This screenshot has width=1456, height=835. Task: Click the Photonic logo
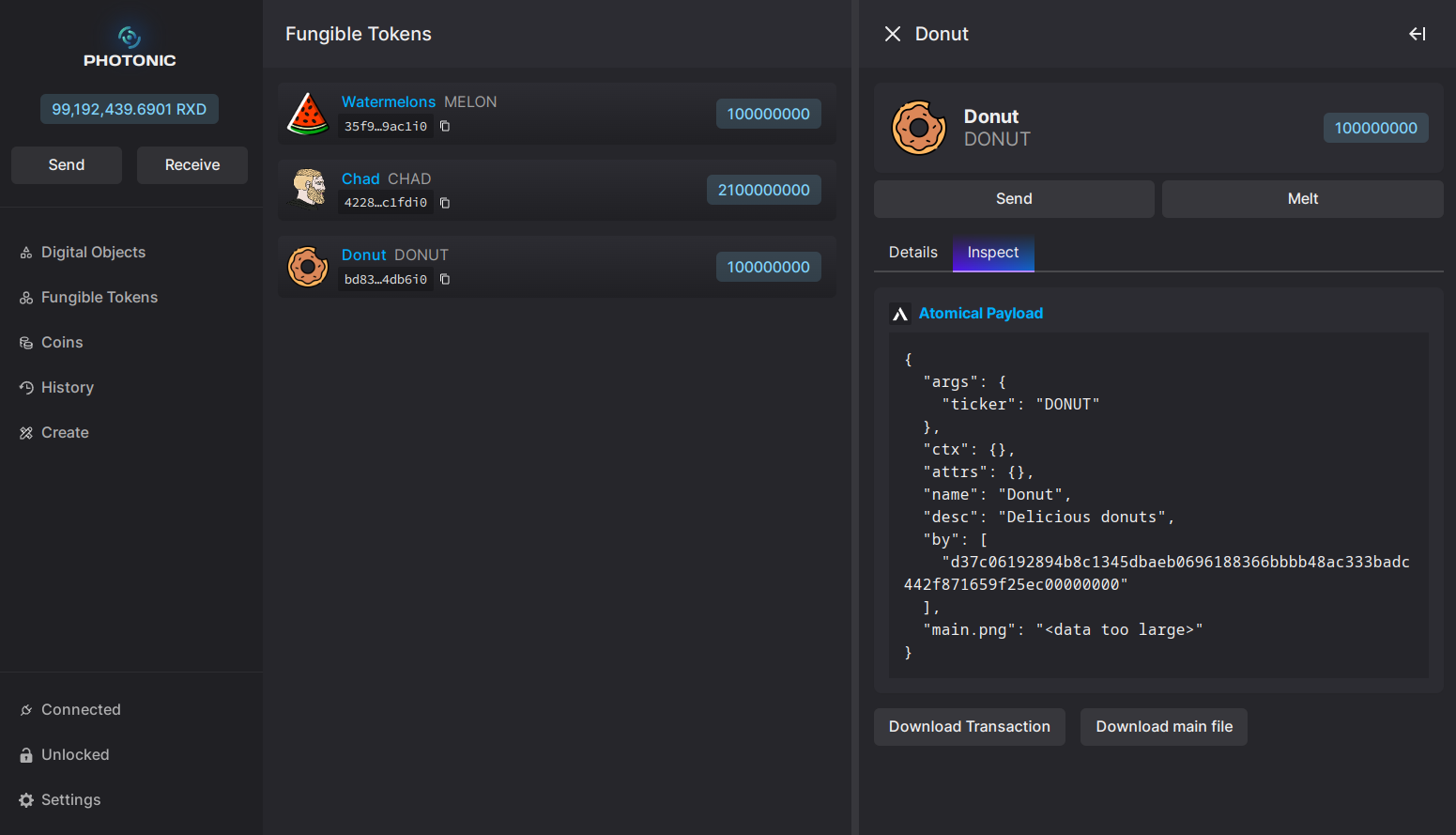click(130, 47)
